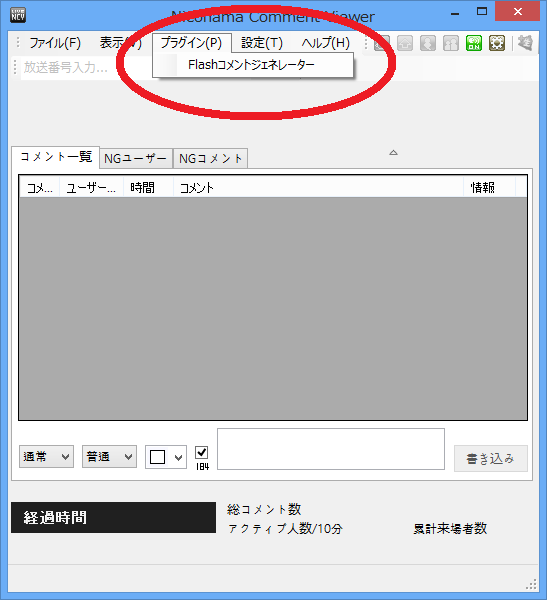
Task: Click the comment text input box
Action: 331,449
